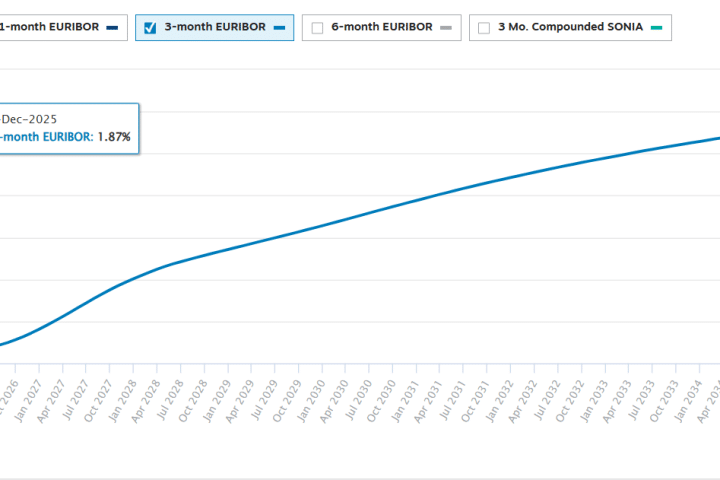Click the 6-month EURIBOR legend label text
720x480 pixels.
pyautogui.click(x=382, y=27)
